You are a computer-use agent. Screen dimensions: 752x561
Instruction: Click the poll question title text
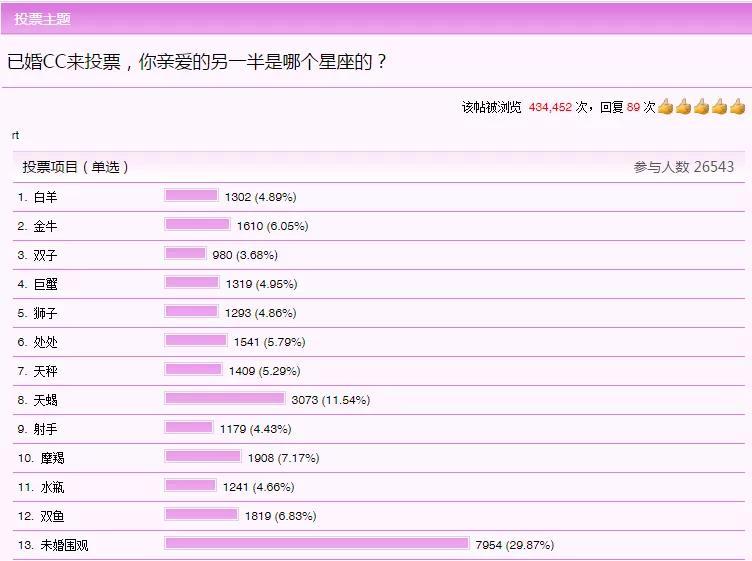click(x=197, y=62)
